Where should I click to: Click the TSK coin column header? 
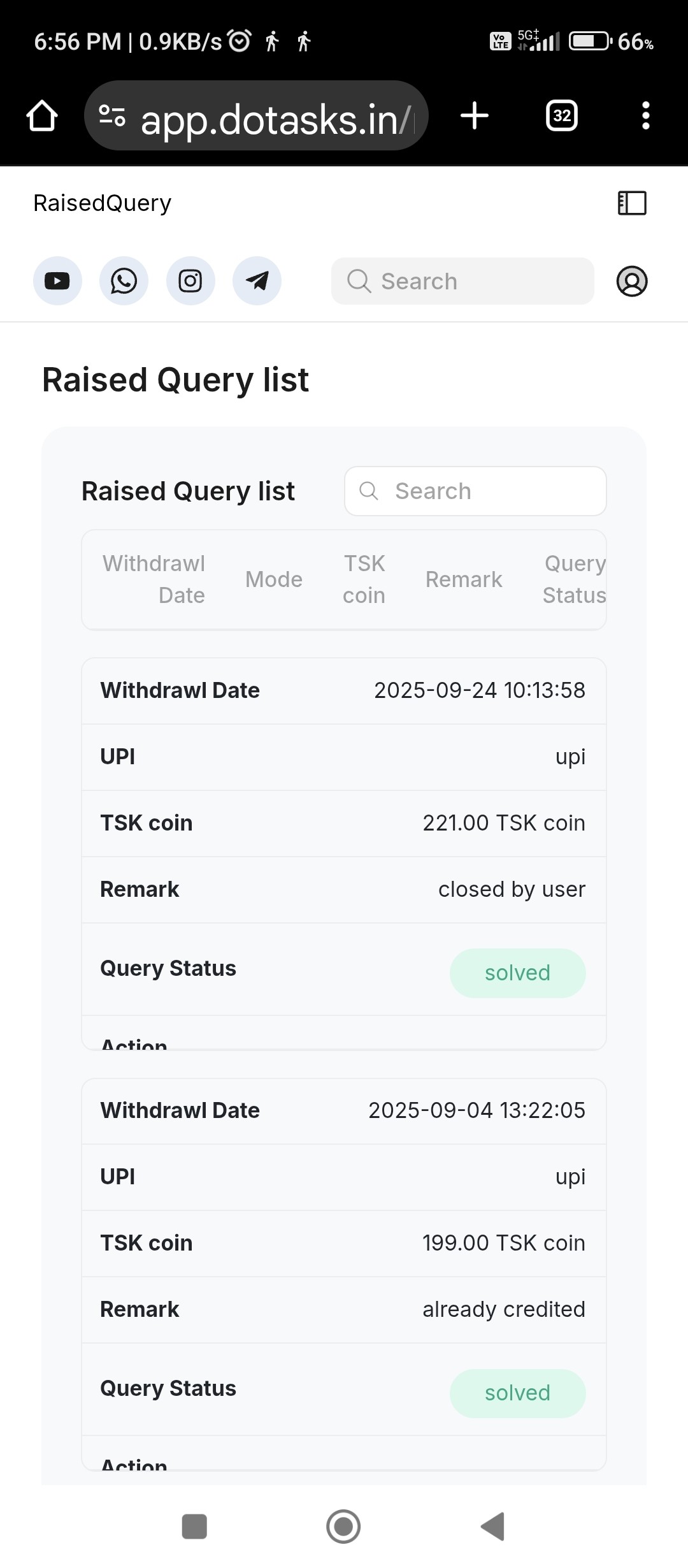click(x=364, y=579)
